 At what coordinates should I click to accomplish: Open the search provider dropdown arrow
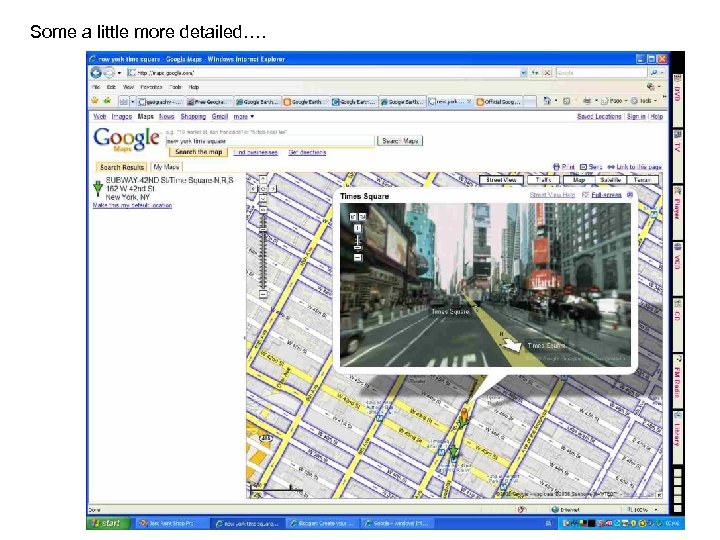(662, 73)
